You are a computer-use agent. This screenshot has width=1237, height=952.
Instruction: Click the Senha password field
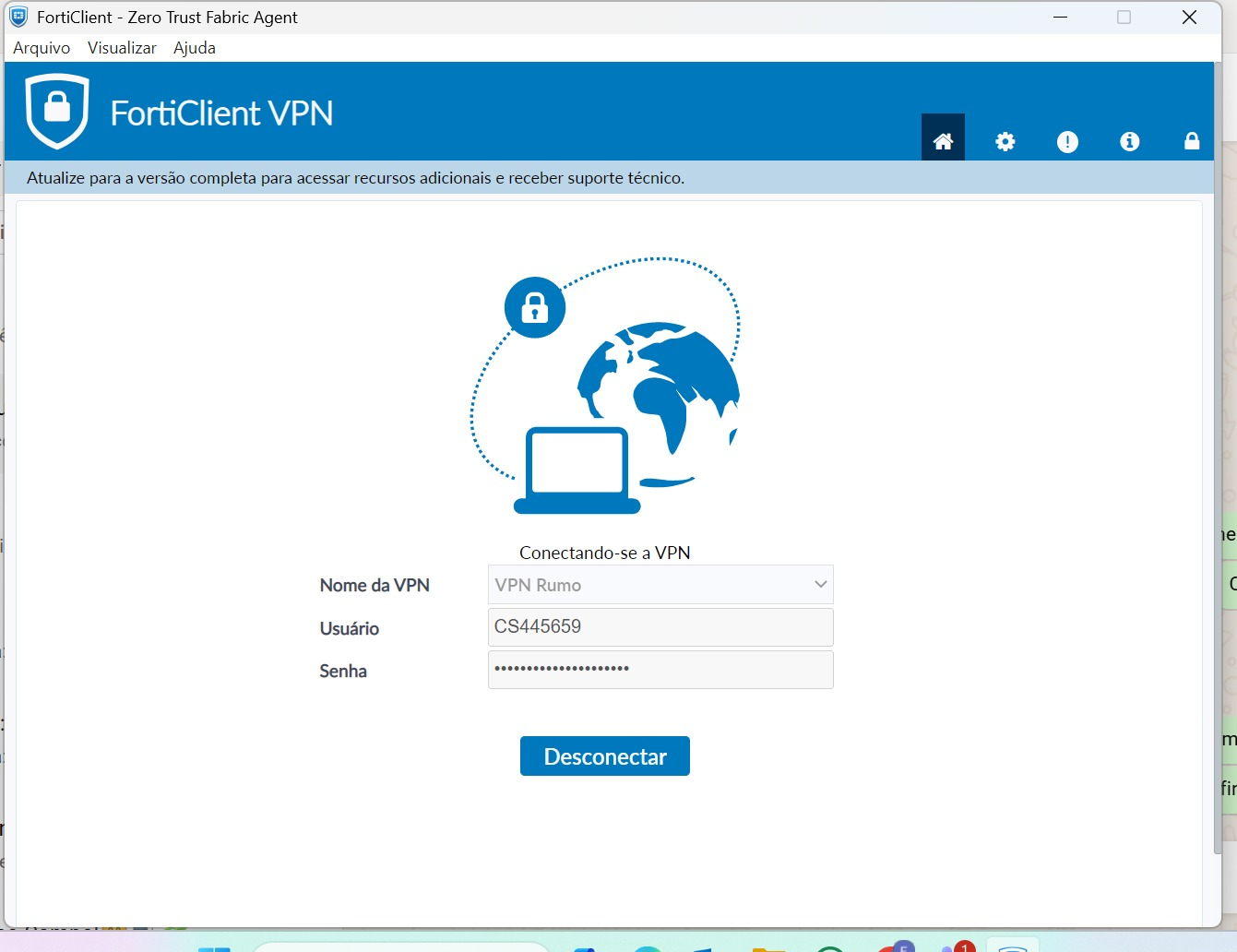coord(660,670)
